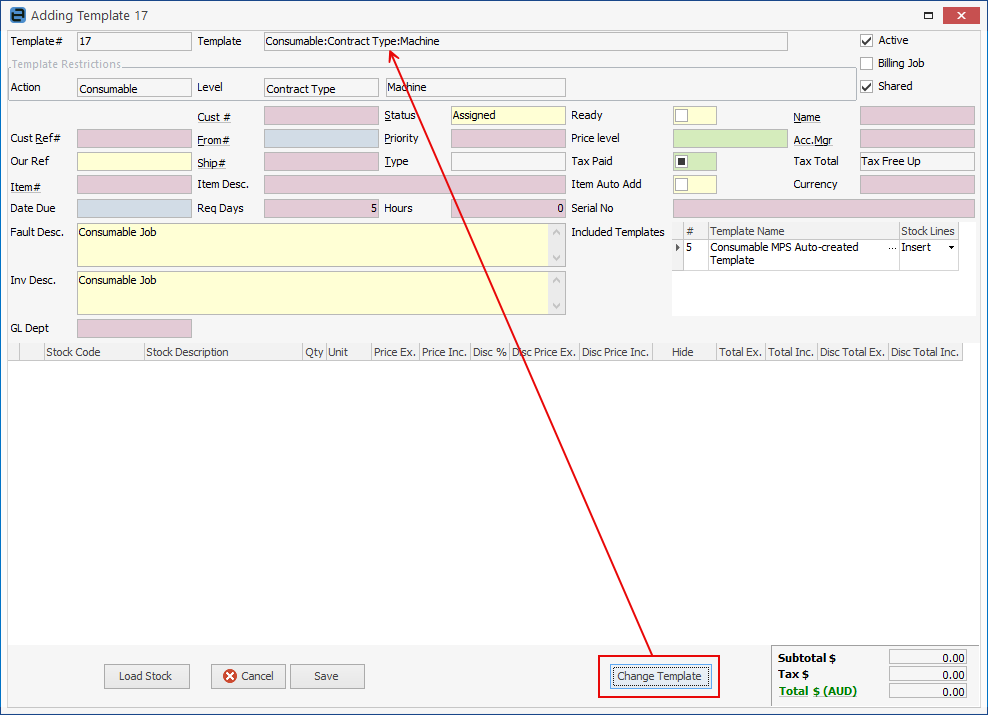
Task: Click into the Fault Desc. text area
Action: [313, 245]
